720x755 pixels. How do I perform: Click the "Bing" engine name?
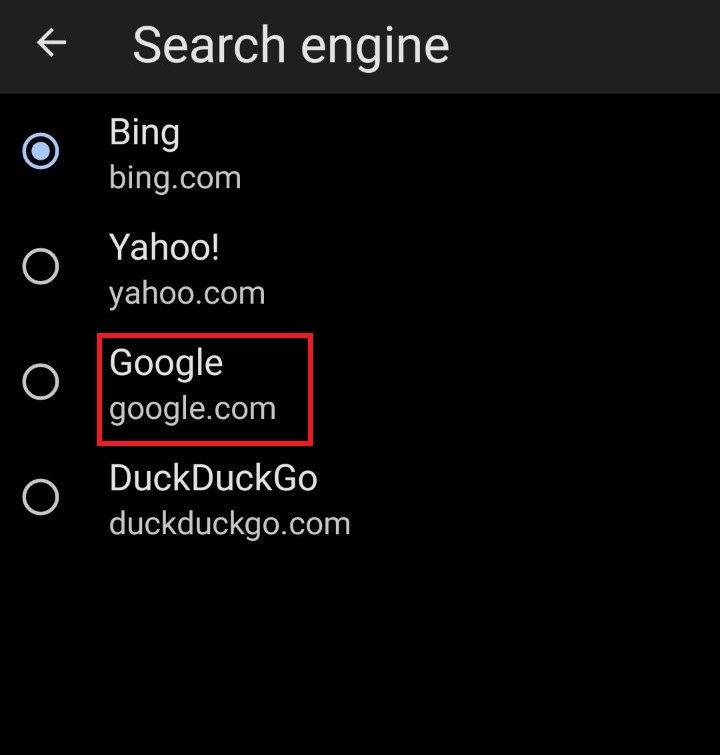coord(144,132)
